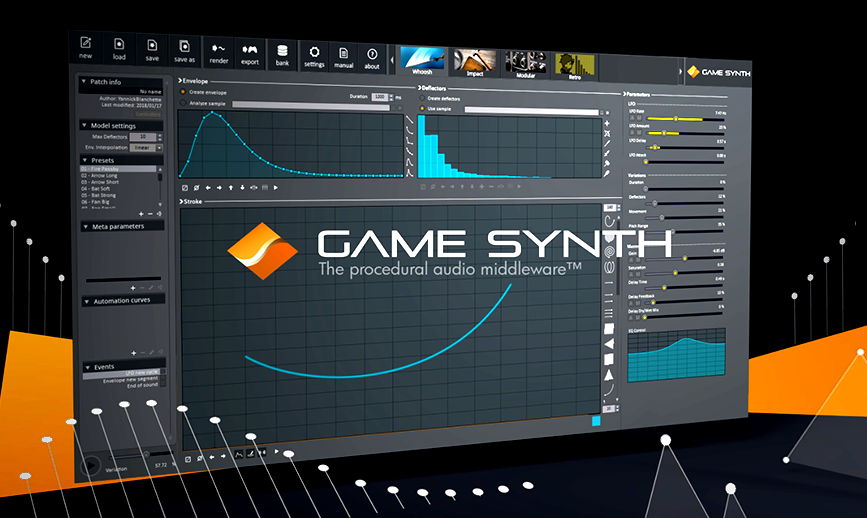Click deflectors add-point tool icon

tap(607, 123)
